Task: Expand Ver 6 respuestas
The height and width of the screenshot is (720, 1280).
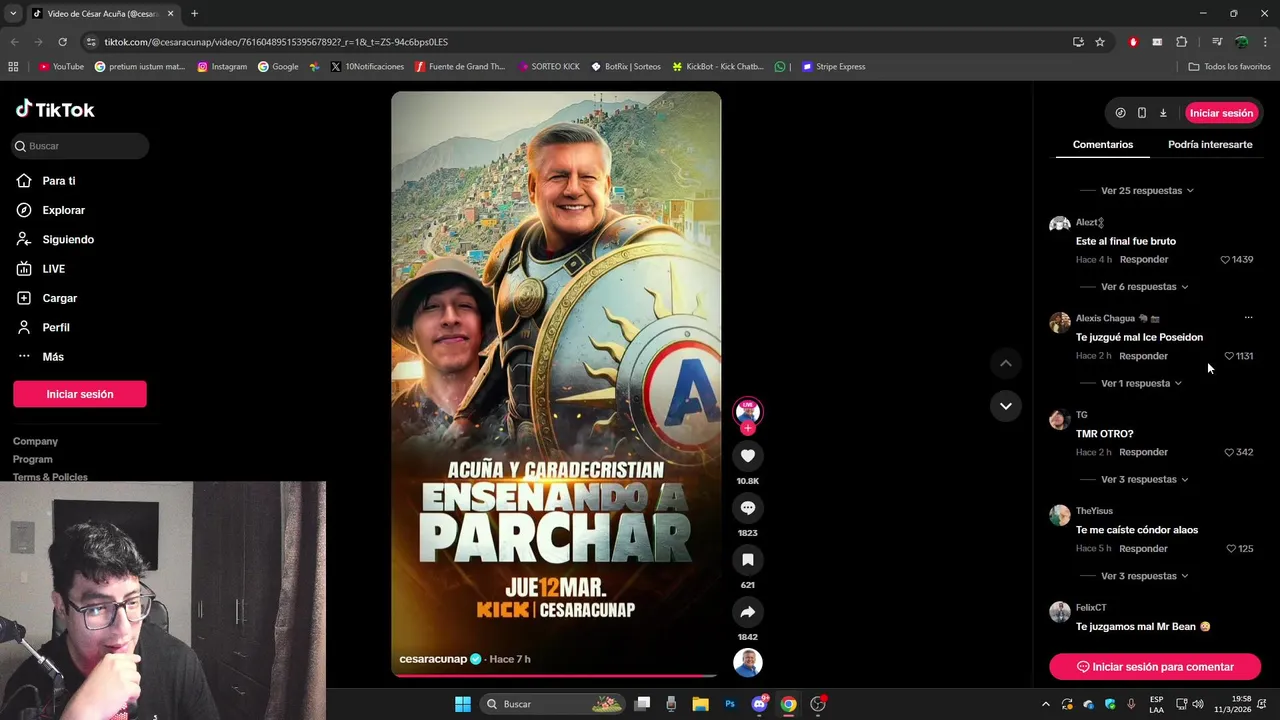Action: tap(1145, 287)
